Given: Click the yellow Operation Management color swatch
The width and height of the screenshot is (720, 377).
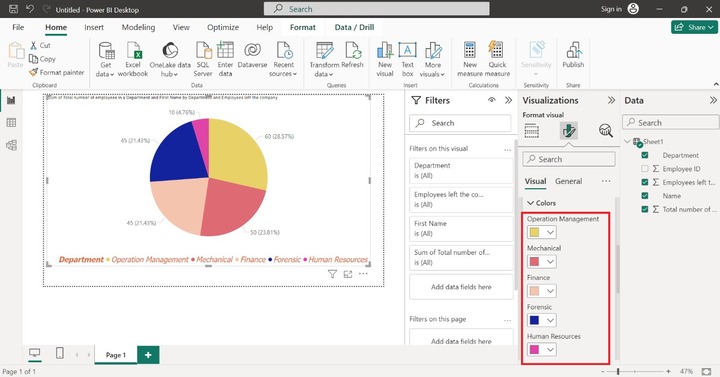Looking at the screenshot, I should pos(534,232).
